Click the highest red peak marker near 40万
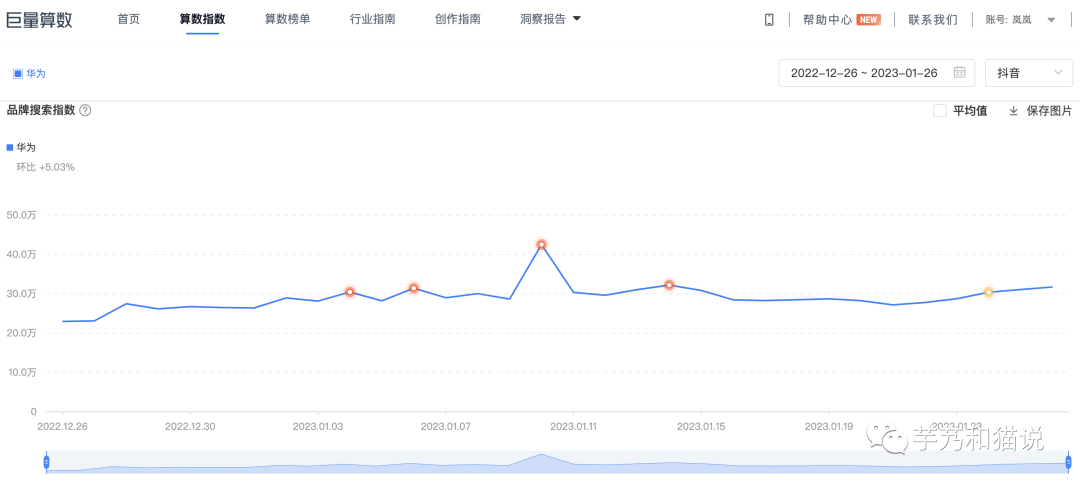Image resolution: width=1080 pixels, height=486 pixels. pos(541,244)
